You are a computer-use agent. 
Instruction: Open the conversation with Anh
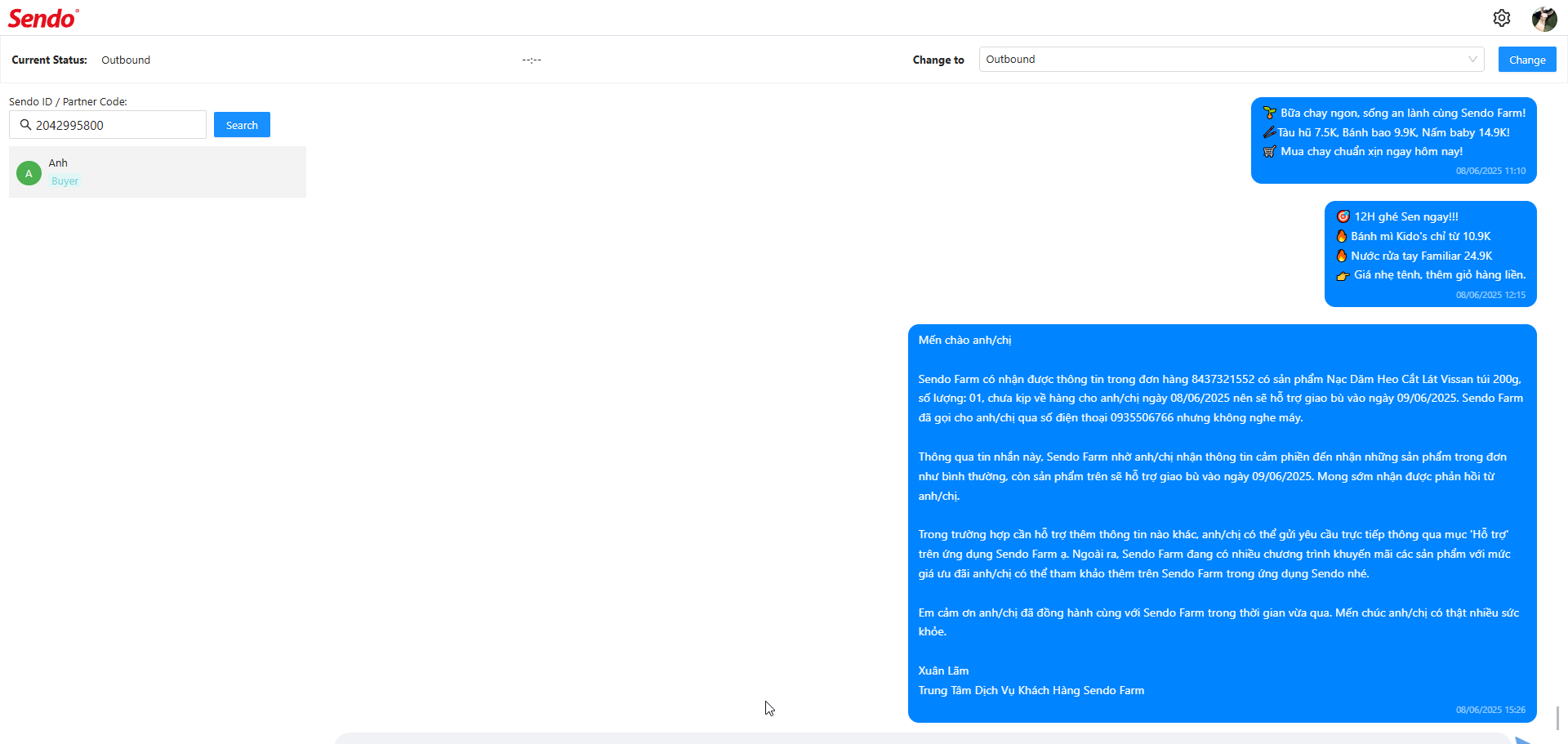click(x=158, y=172)
